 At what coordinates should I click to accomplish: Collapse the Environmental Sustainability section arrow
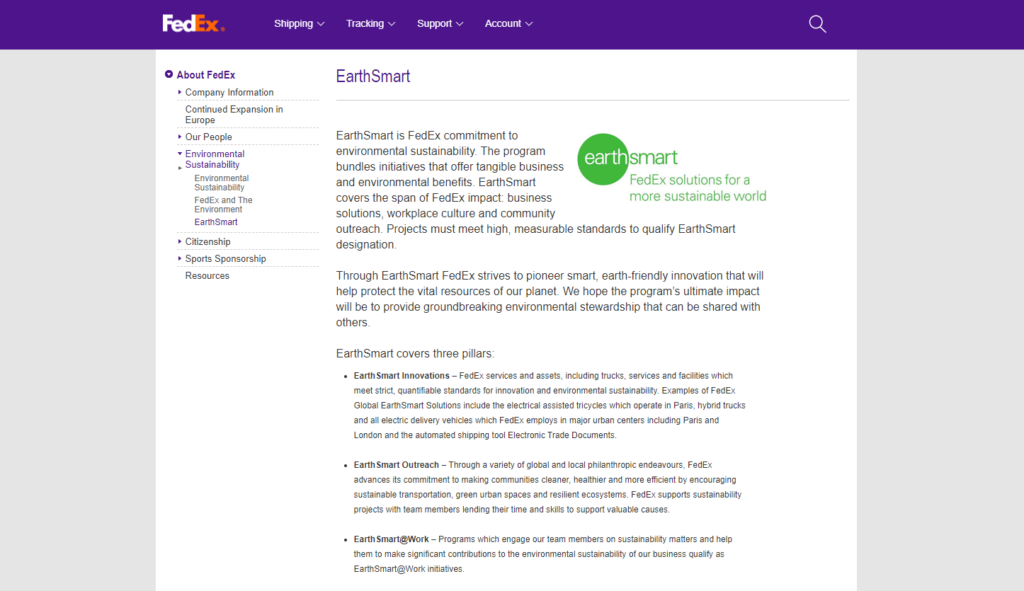coord(180,153)
